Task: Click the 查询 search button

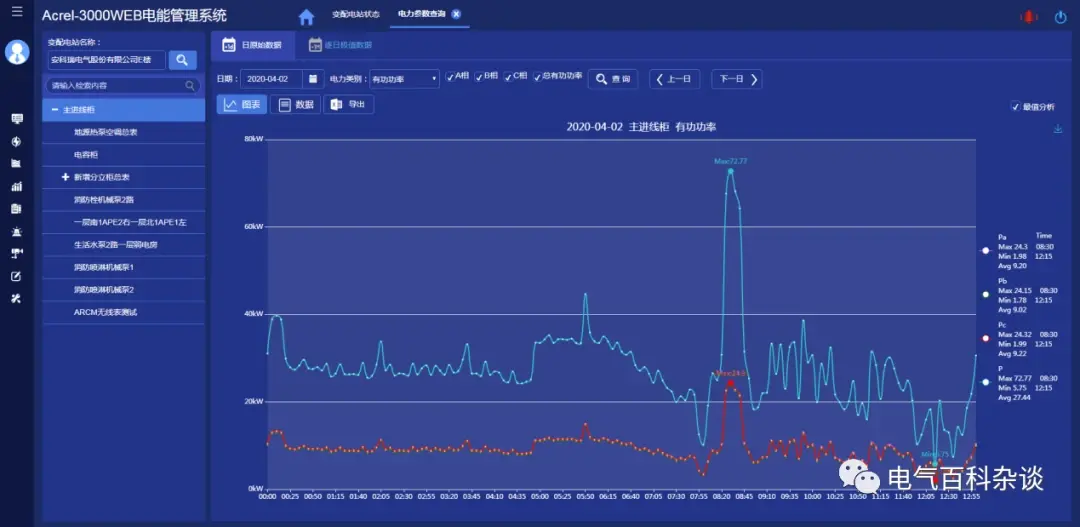Action: [x=612, y=79]
